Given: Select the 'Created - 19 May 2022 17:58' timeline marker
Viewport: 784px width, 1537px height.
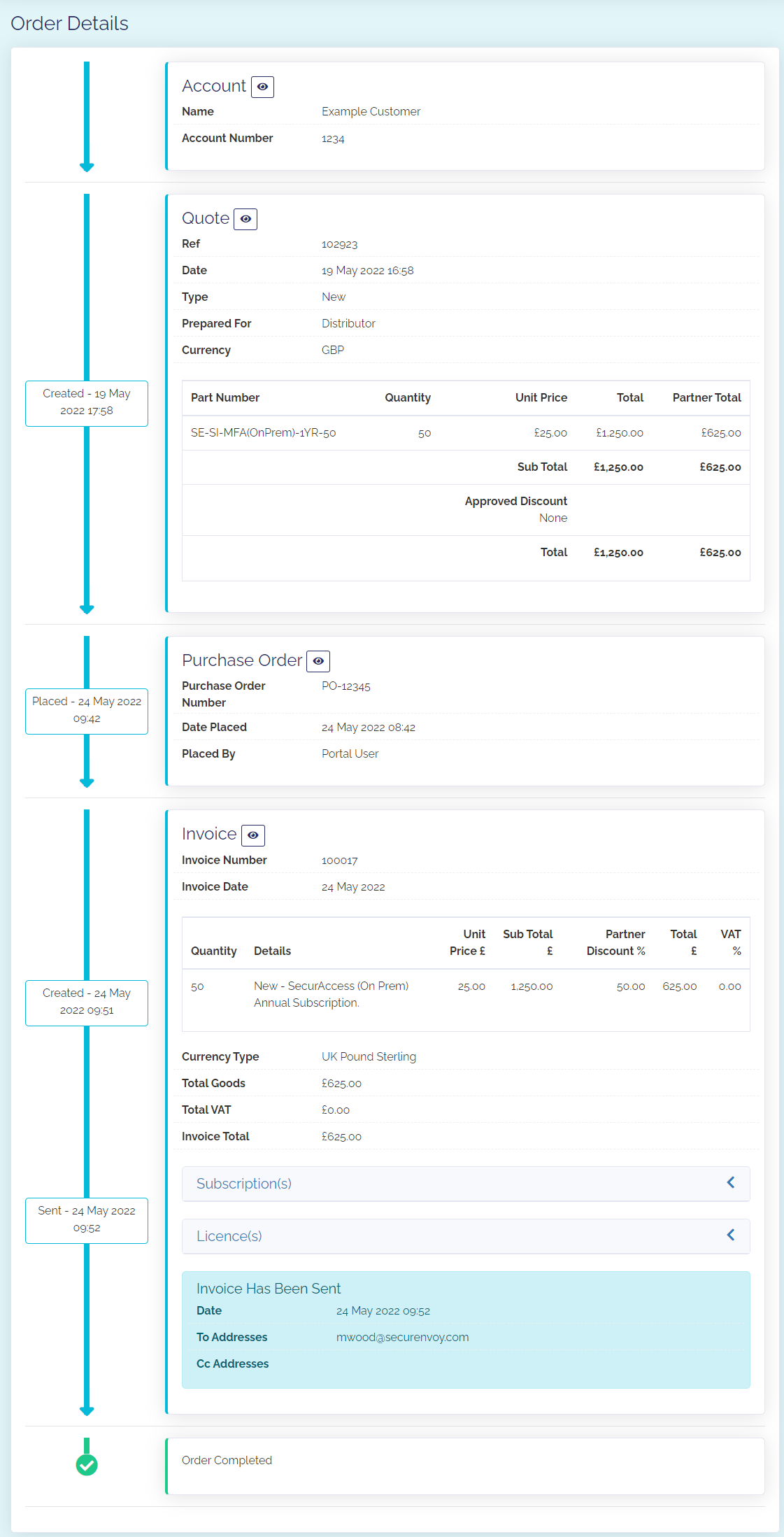Looking at the screenshot, I should [87, 403].
